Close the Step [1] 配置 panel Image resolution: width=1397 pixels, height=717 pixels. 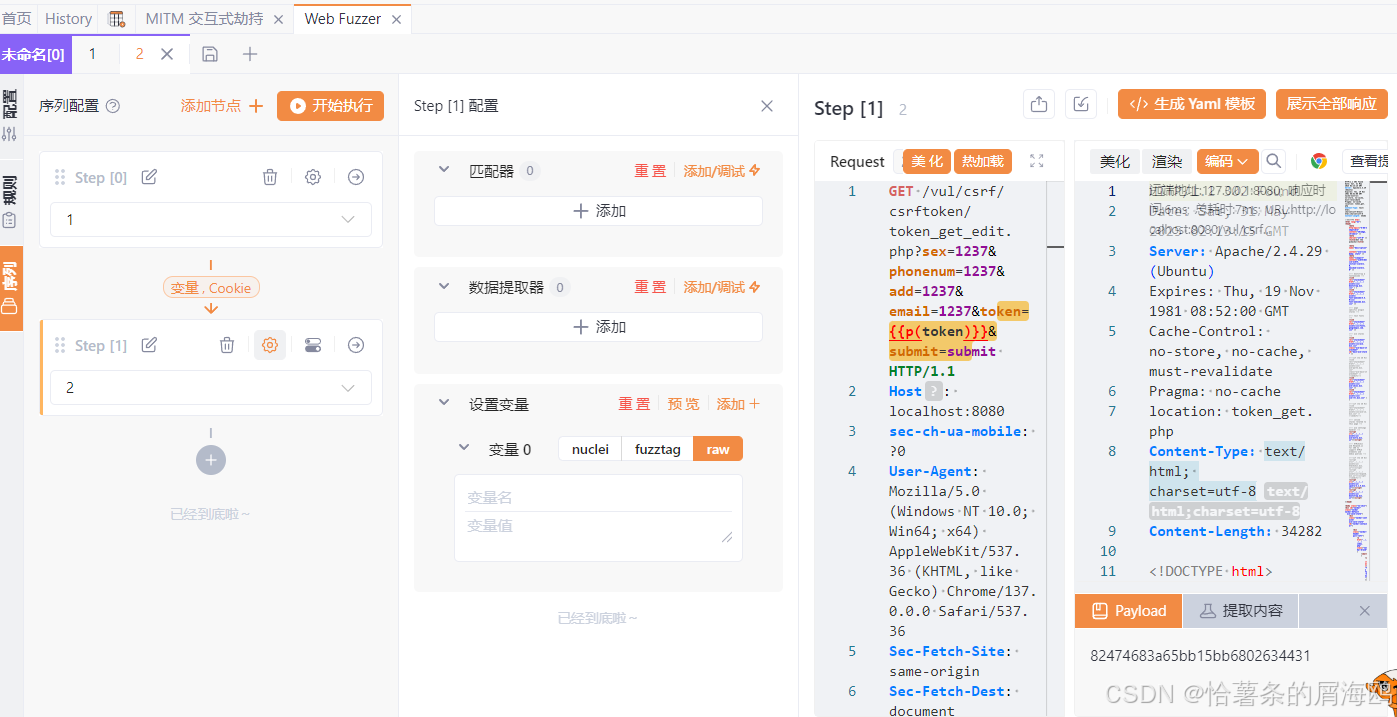tap(767, 106)
